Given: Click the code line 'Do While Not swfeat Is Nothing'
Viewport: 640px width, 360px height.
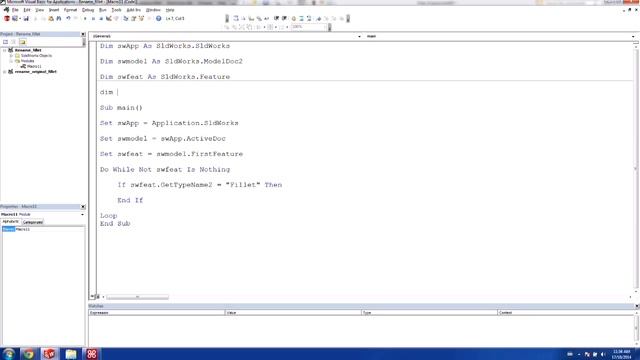Looking at the screenshot, I should [165, 169].
